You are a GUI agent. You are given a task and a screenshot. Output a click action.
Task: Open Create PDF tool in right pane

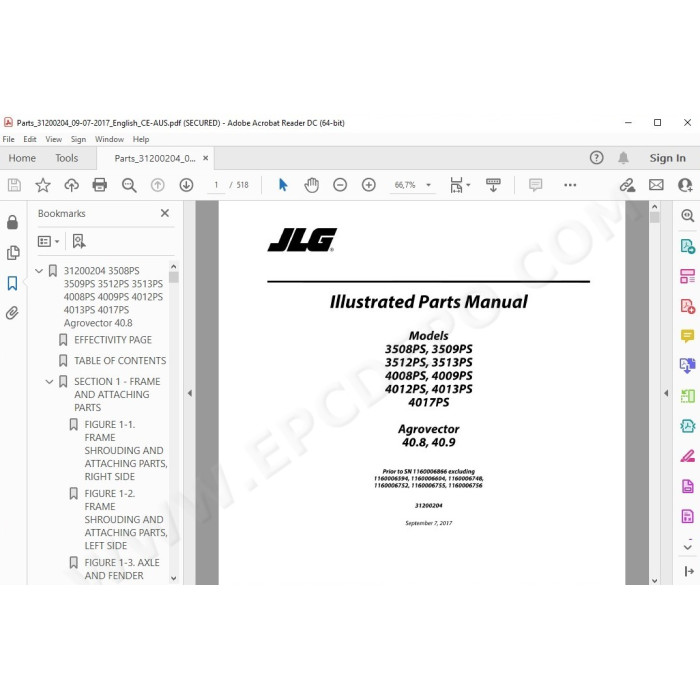coord(688,306)
